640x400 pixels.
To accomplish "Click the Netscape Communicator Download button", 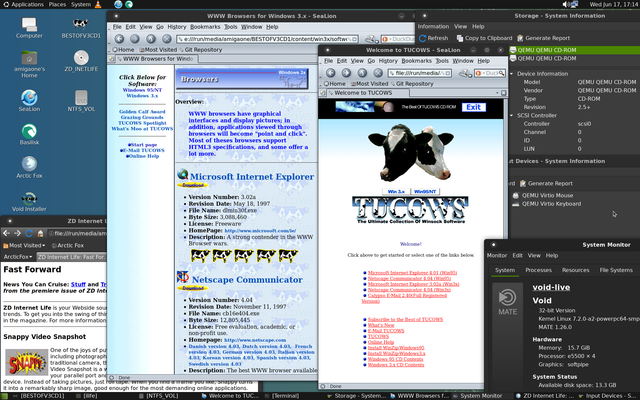I will pyautogui.click(x=193, y=288).
